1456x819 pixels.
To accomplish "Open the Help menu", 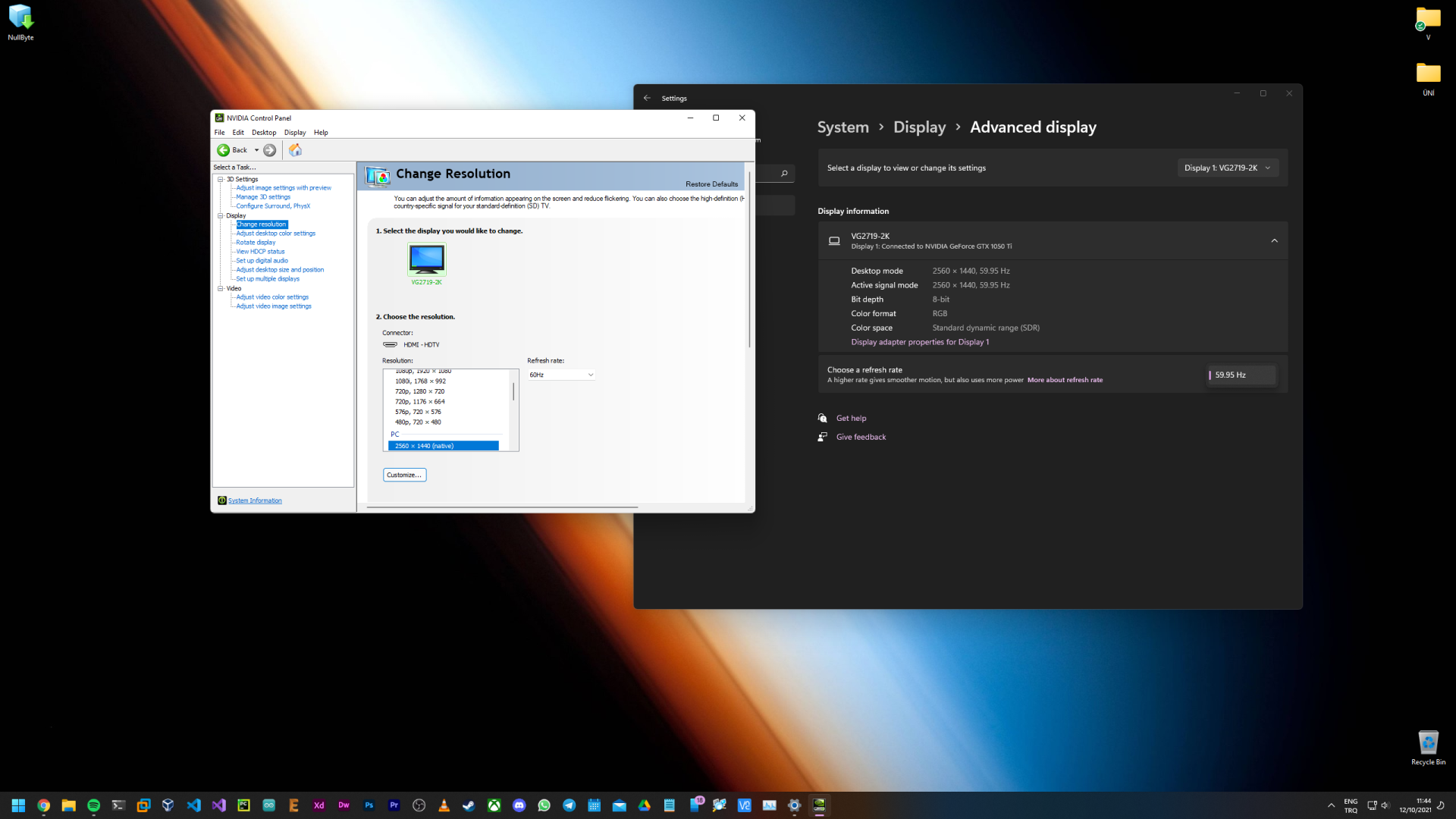I will pyautogui.click(x=321, y=133).
